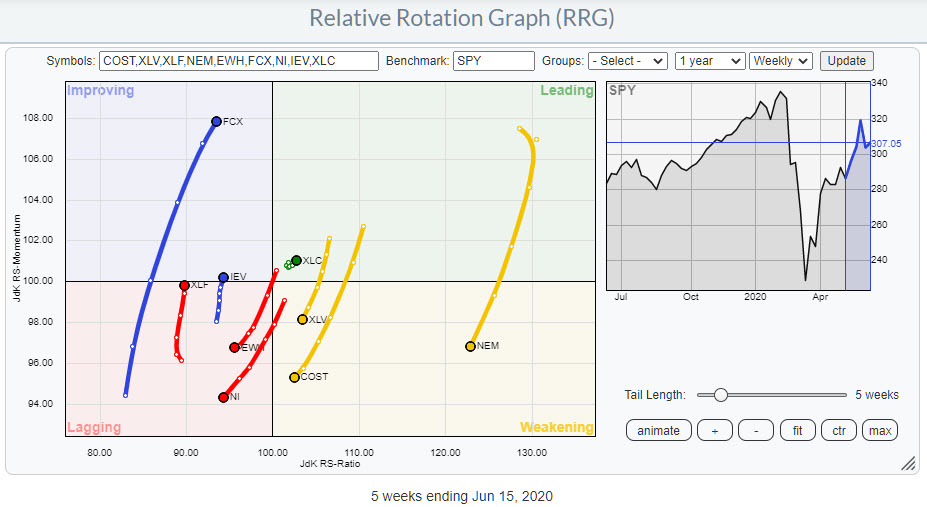This screenshot has width=927, height=507.
Task: Open the Weekly period dropdown
Action: [781, 61]
